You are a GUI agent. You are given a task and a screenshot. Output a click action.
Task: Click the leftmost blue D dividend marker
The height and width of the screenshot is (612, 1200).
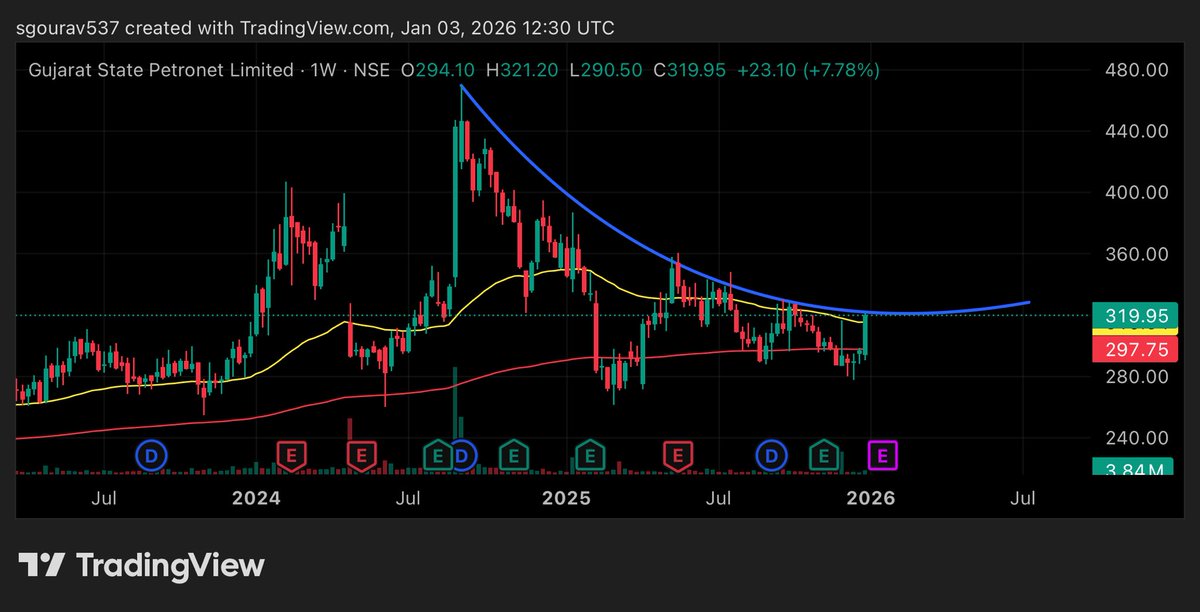tap(152, 456)
